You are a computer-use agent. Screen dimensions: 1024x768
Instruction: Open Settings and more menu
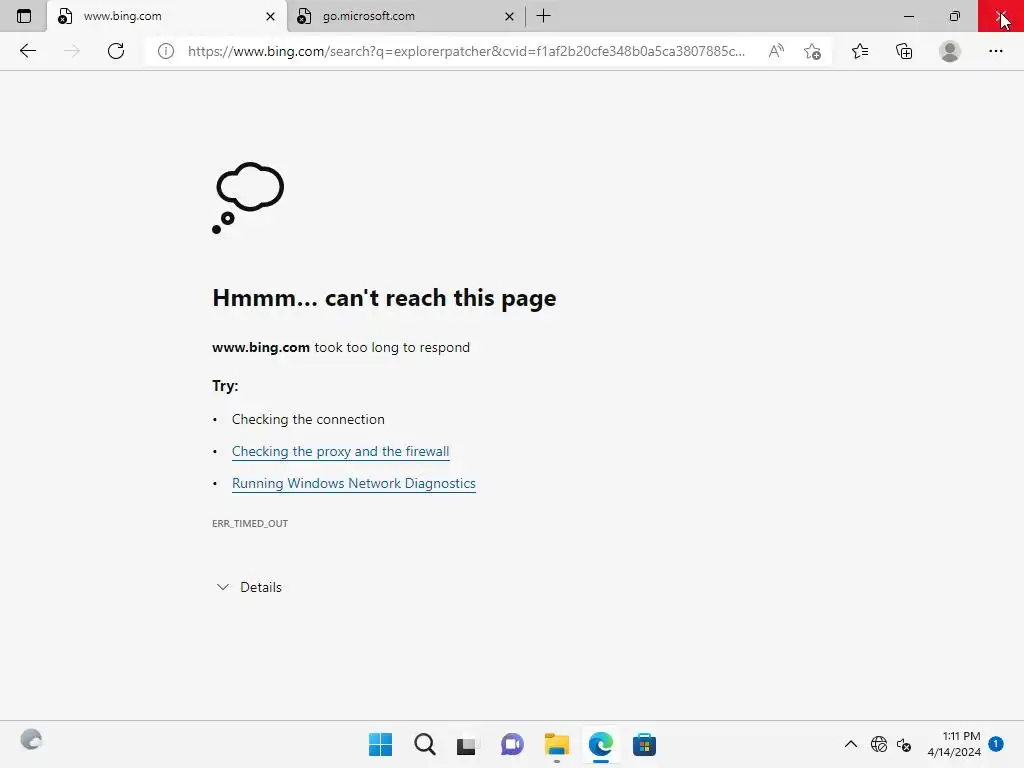pyautogui.click(x=995, y=51)
